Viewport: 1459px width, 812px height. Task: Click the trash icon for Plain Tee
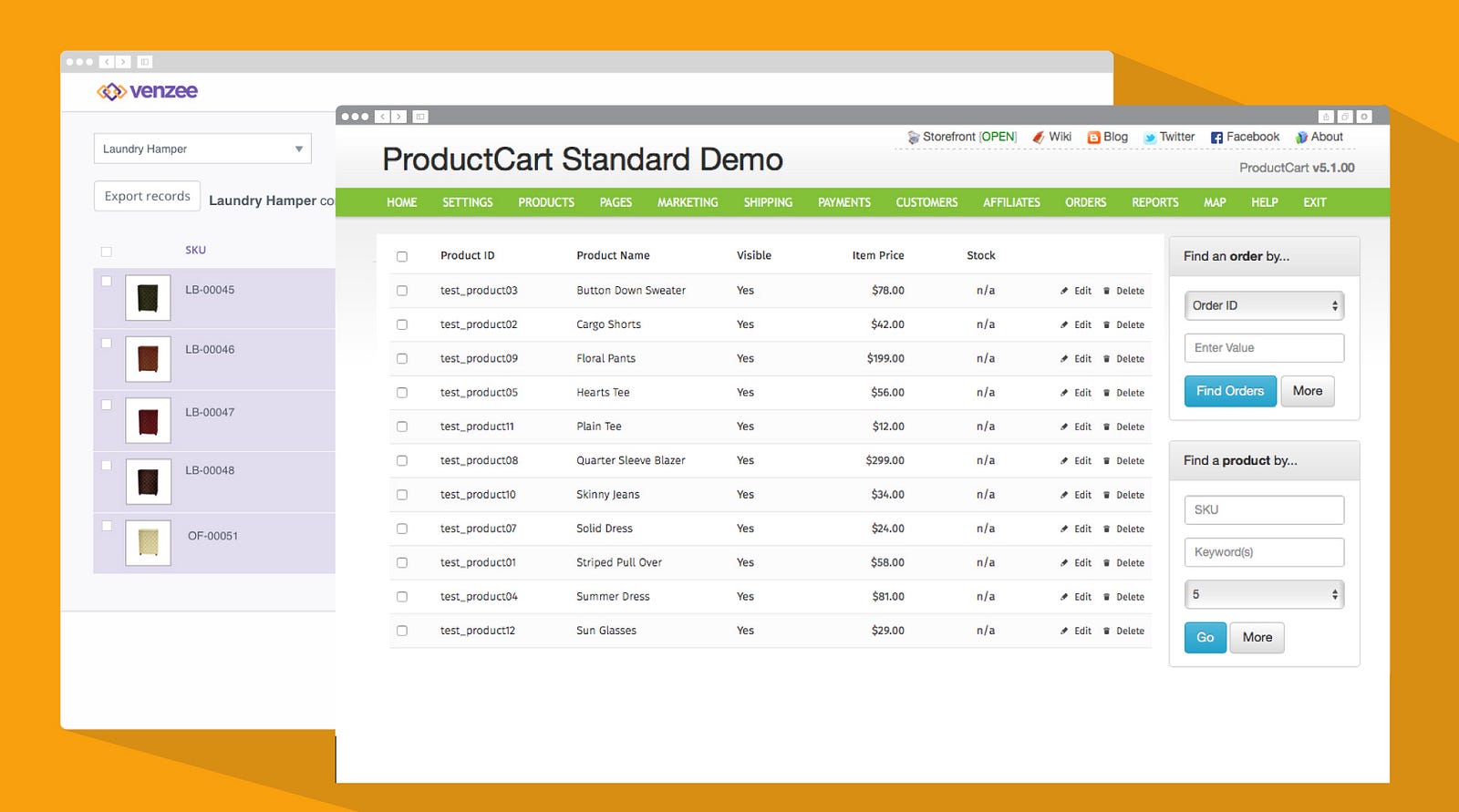tap(1106, 427)
